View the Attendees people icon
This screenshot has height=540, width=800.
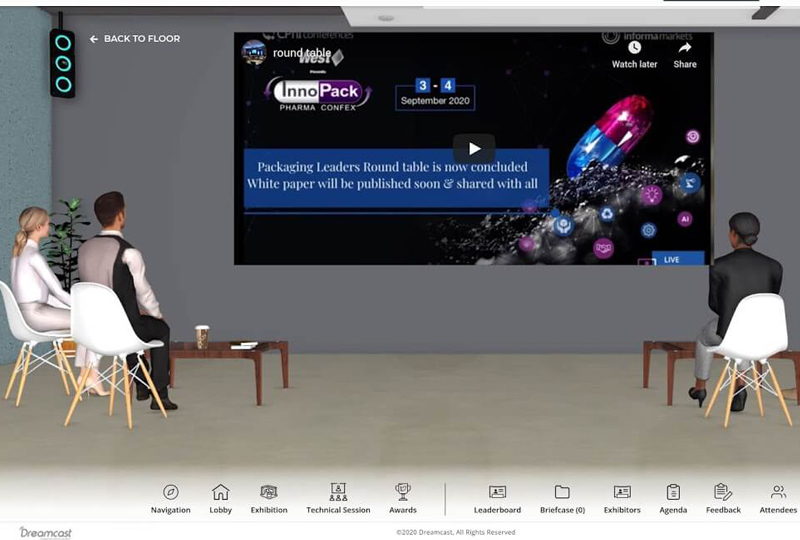(x=778, y=492)
